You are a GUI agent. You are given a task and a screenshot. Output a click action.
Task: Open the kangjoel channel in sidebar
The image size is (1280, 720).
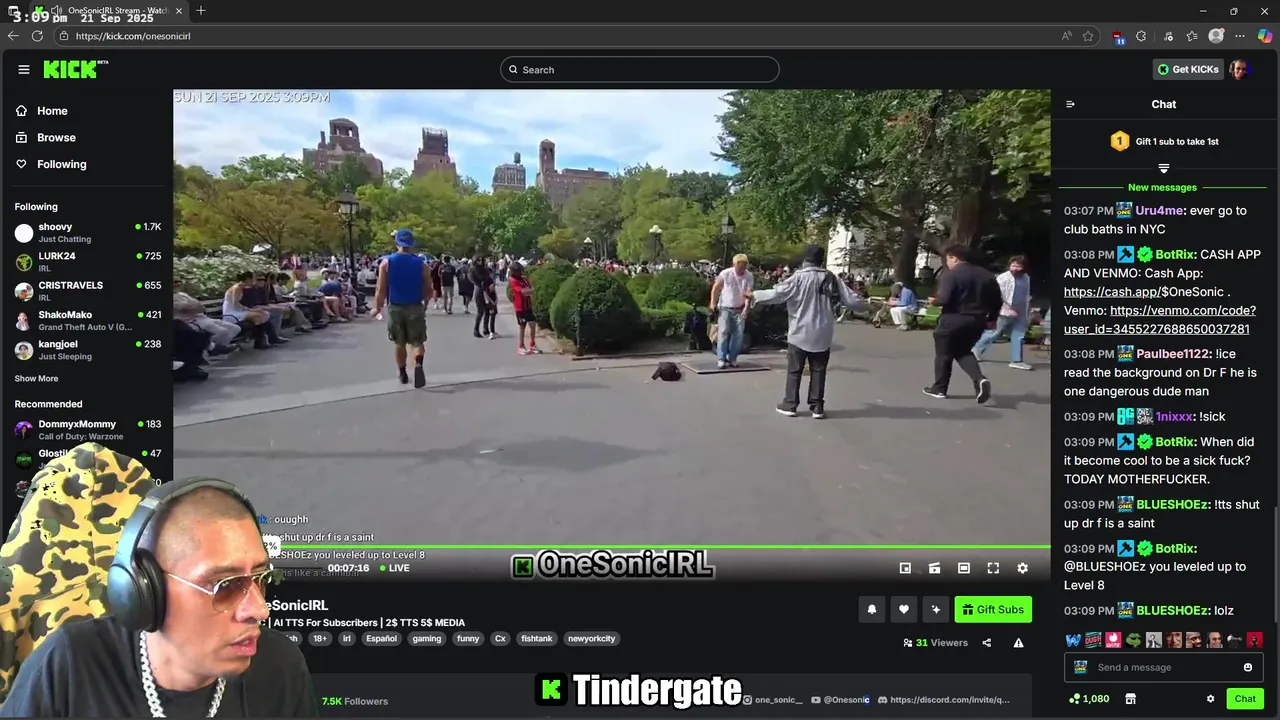coord(87,350)
